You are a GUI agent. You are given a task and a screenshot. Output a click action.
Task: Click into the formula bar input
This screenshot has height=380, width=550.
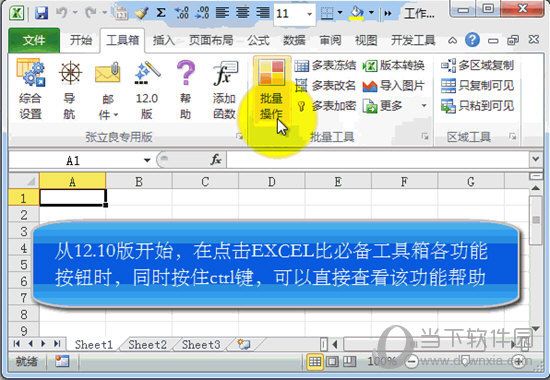[378, 160]
